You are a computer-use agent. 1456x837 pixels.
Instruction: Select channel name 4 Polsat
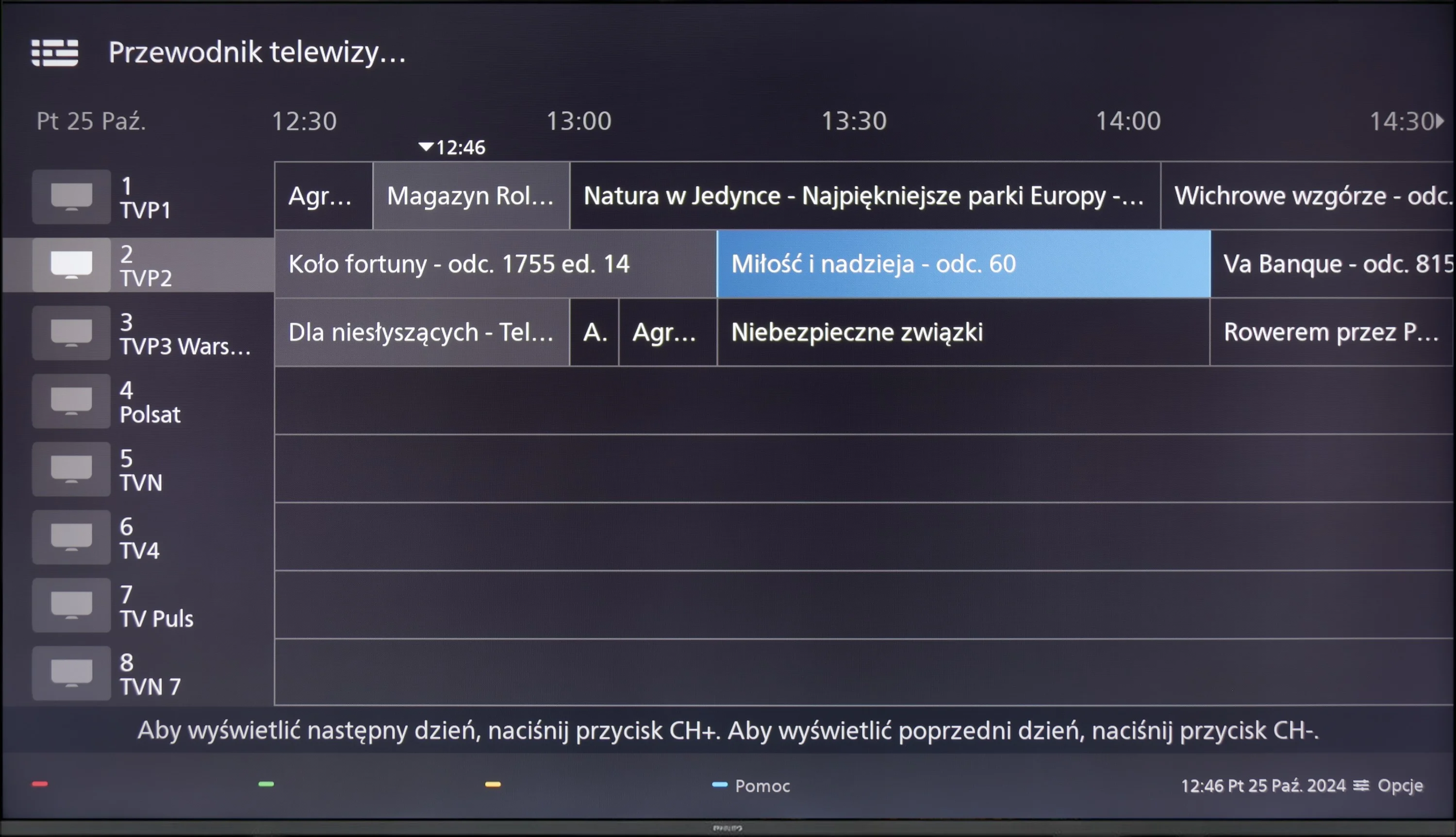coord(150,402)
